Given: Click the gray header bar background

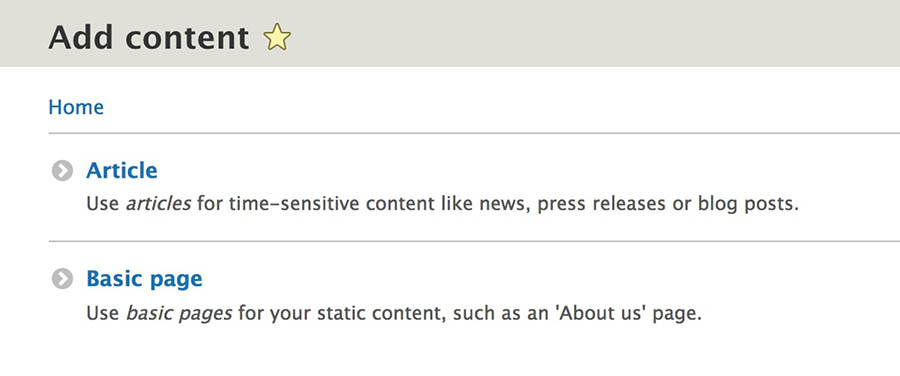Looking at the screenshot, I should [x=574, y=33].
